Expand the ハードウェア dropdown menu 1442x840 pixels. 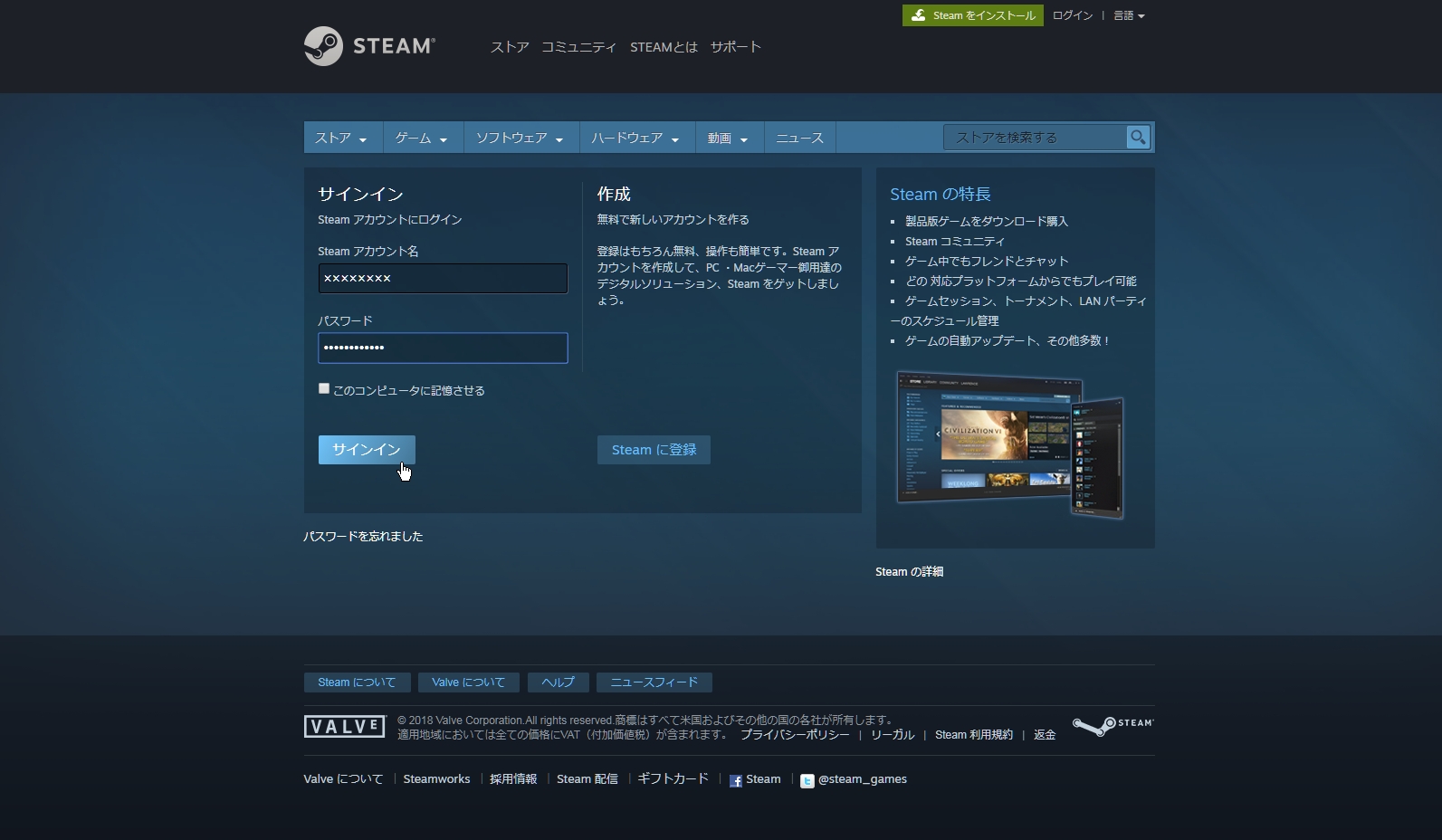pyautogui.click(x=635, y=138)
